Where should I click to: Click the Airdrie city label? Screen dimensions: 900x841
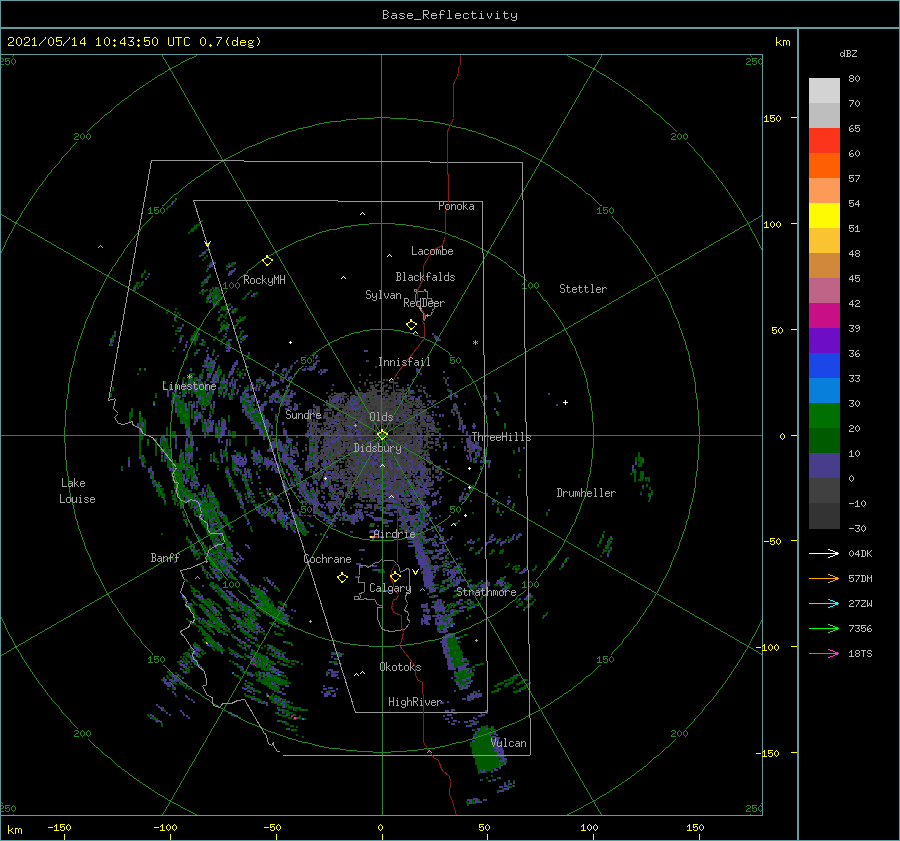(x=394, y=534)
